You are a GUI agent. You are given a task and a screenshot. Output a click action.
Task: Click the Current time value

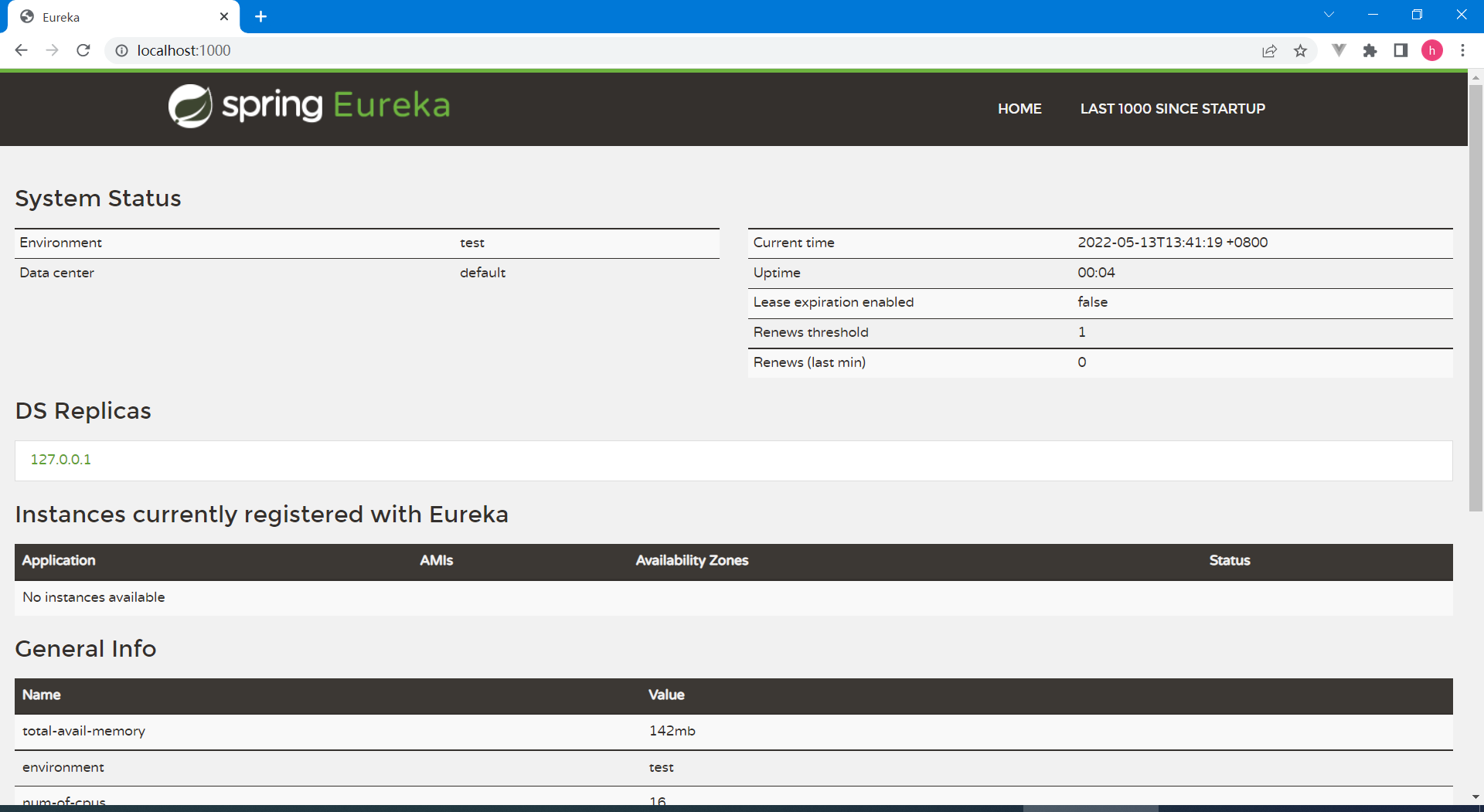(1173, 243)
